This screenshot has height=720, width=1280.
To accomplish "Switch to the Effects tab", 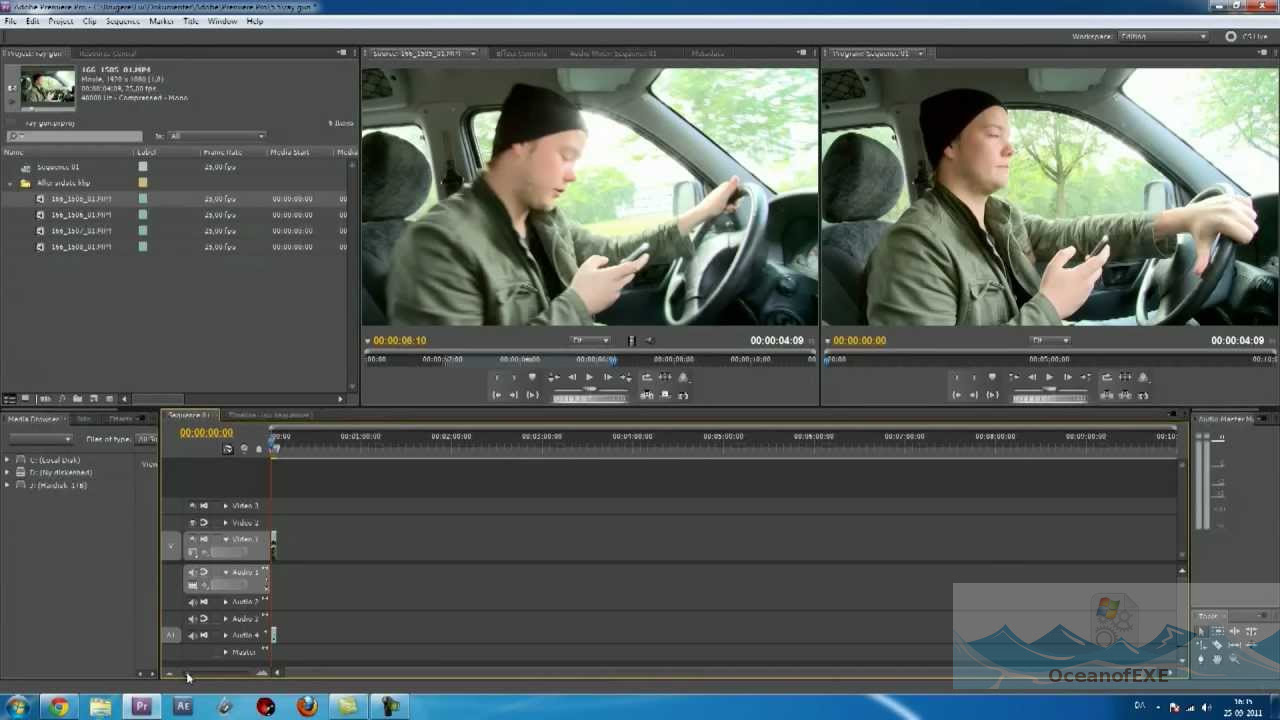I will click(121, 419).
